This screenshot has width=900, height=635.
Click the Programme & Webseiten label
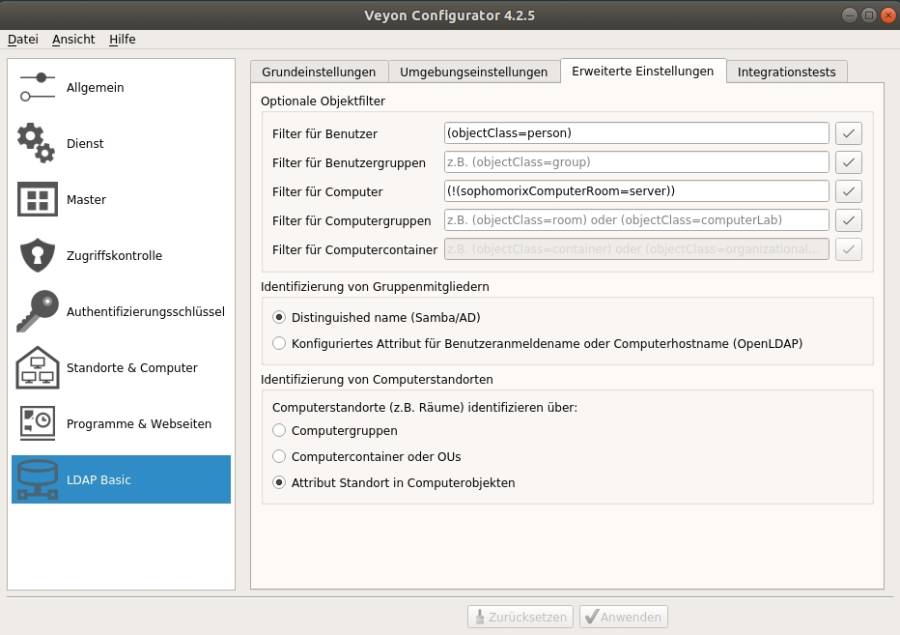point(139,424)
